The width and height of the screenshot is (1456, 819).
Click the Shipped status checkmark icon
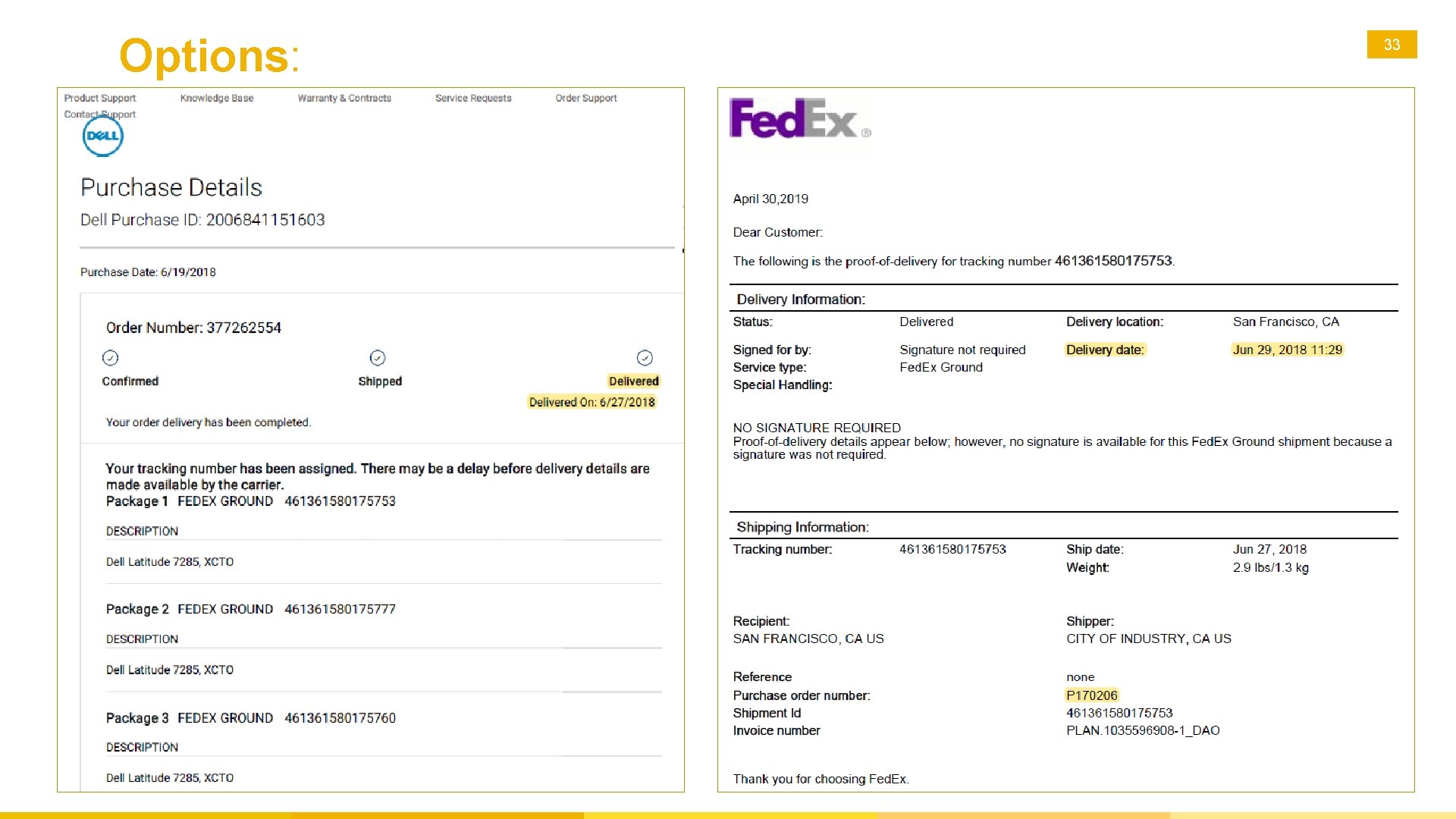[x=378, y=358]
